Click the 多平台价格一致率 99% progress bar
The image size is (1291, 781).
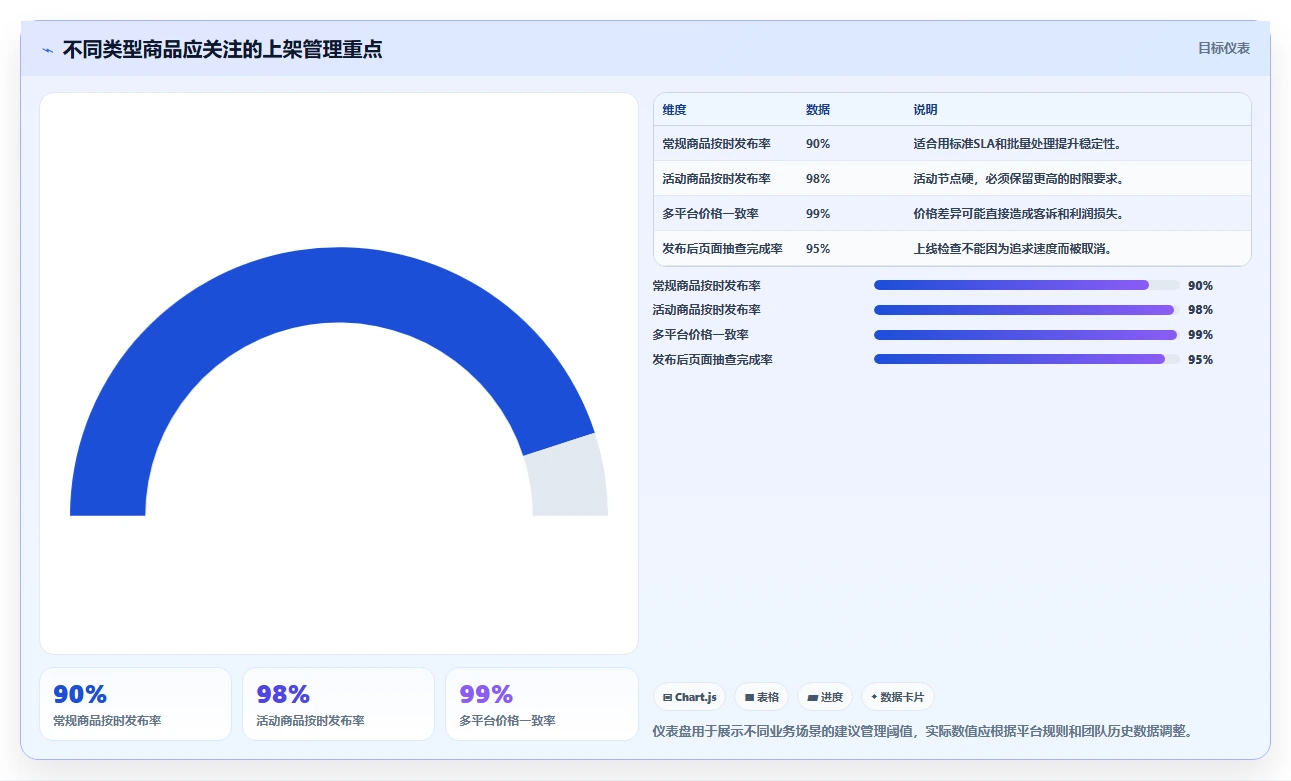pos(1027,335)
